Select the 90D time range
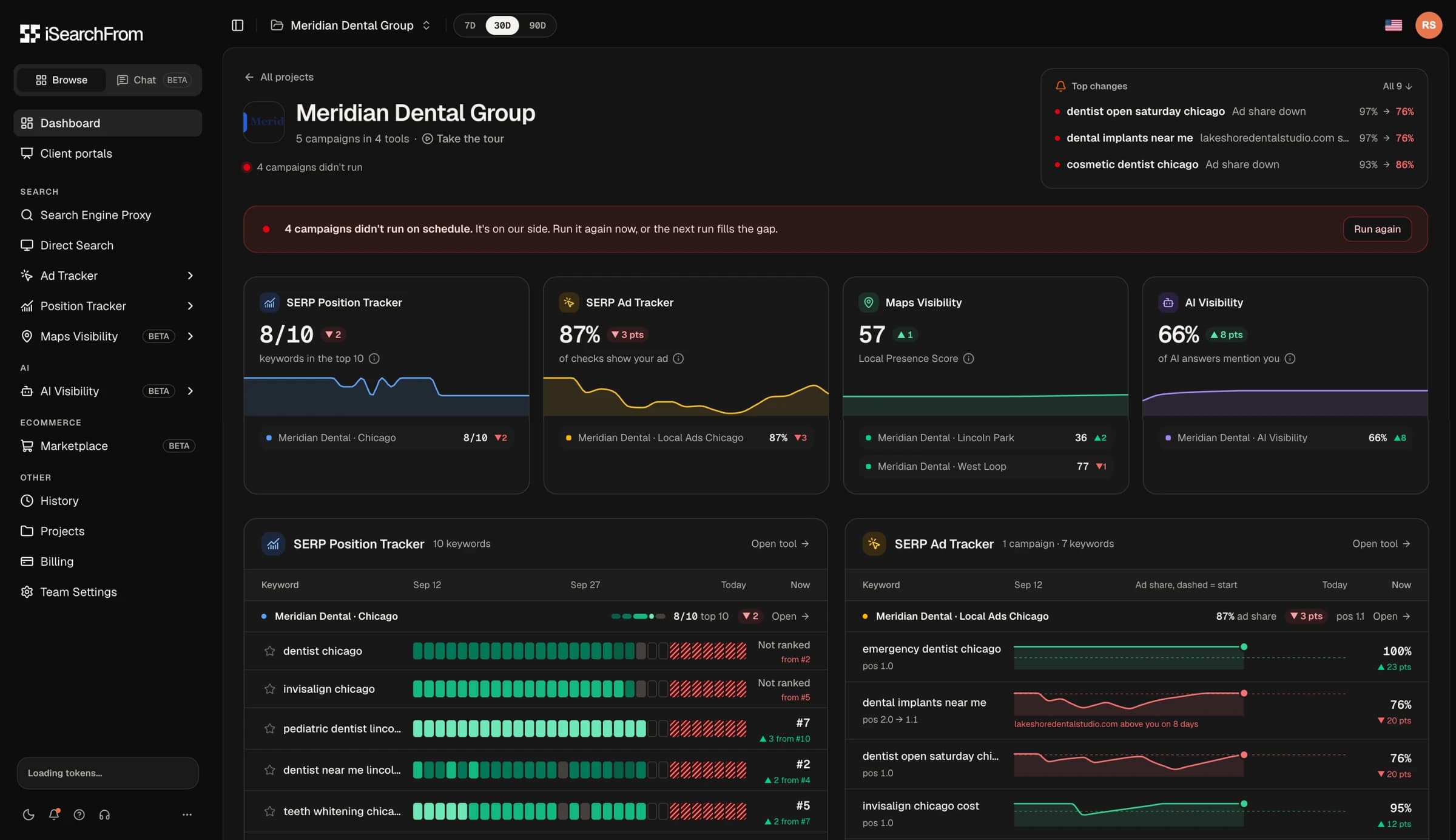 point(537,25)
